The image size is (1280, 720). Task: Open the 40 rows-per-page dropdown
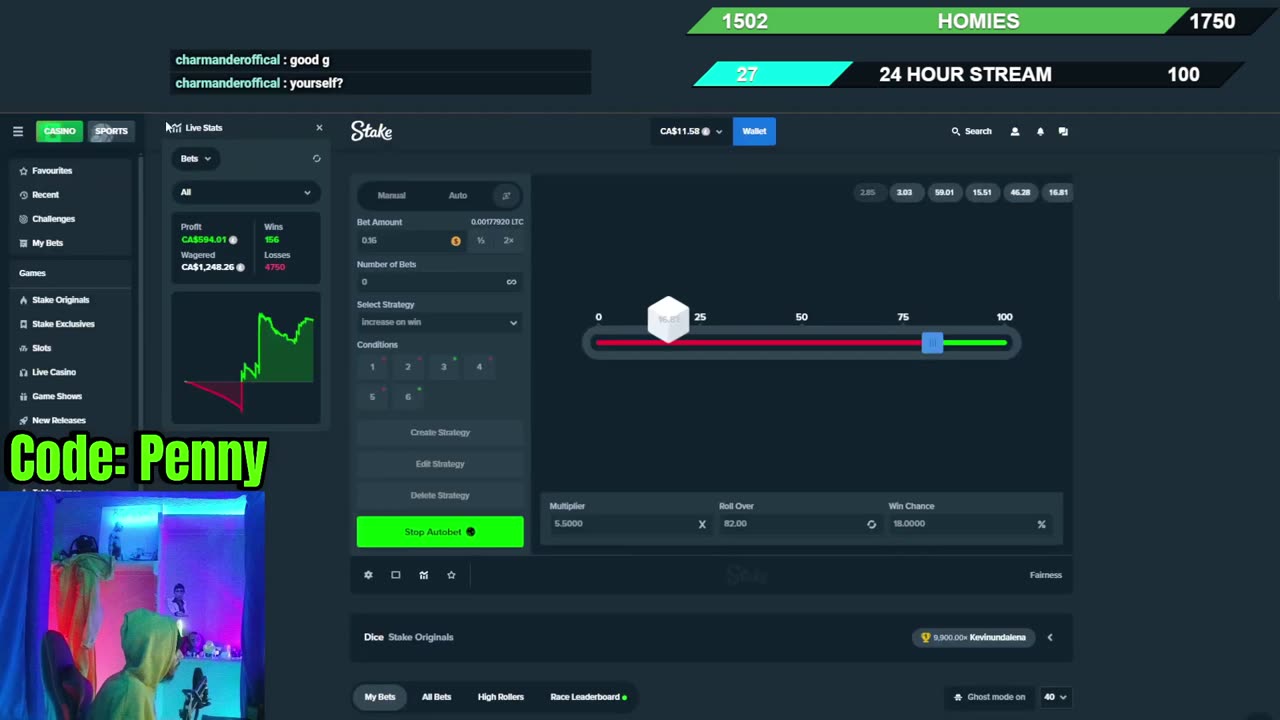coord(1055,697)
